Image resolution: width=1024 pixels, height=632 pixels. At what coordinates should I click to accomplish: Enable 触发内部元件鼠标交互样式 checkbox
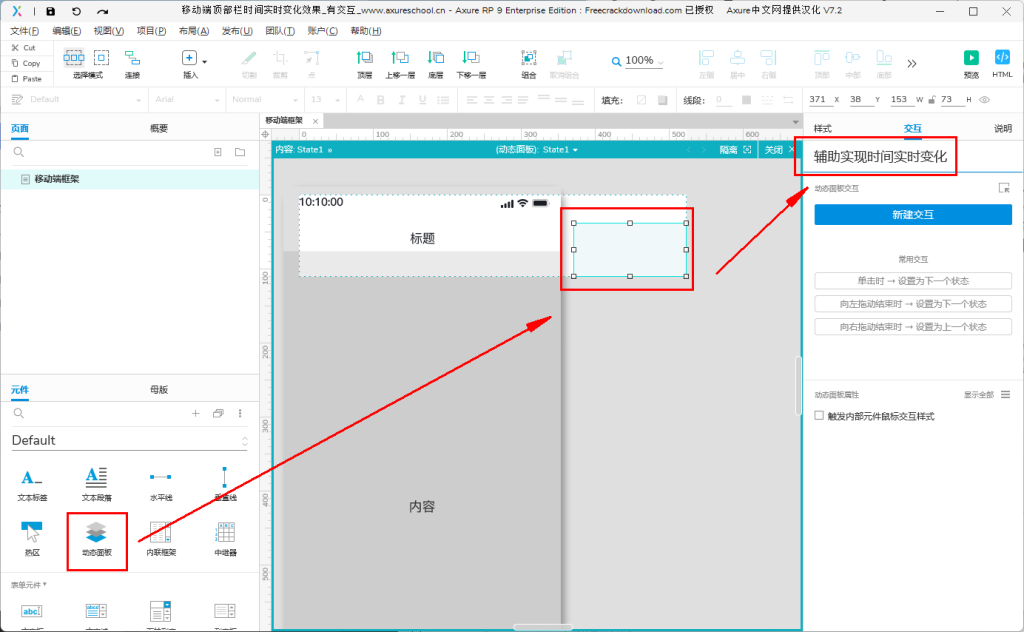tap(820, 416)
